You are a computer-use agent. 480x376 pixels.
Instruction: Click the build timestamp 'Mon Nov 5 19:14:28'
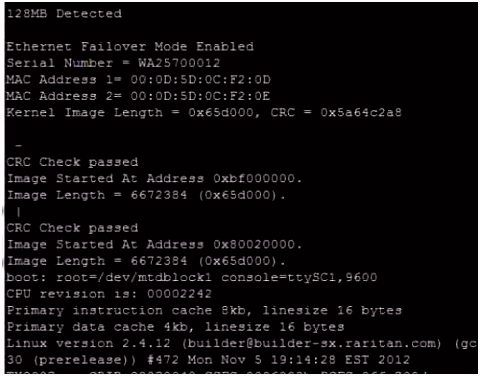tap(262, 360)
